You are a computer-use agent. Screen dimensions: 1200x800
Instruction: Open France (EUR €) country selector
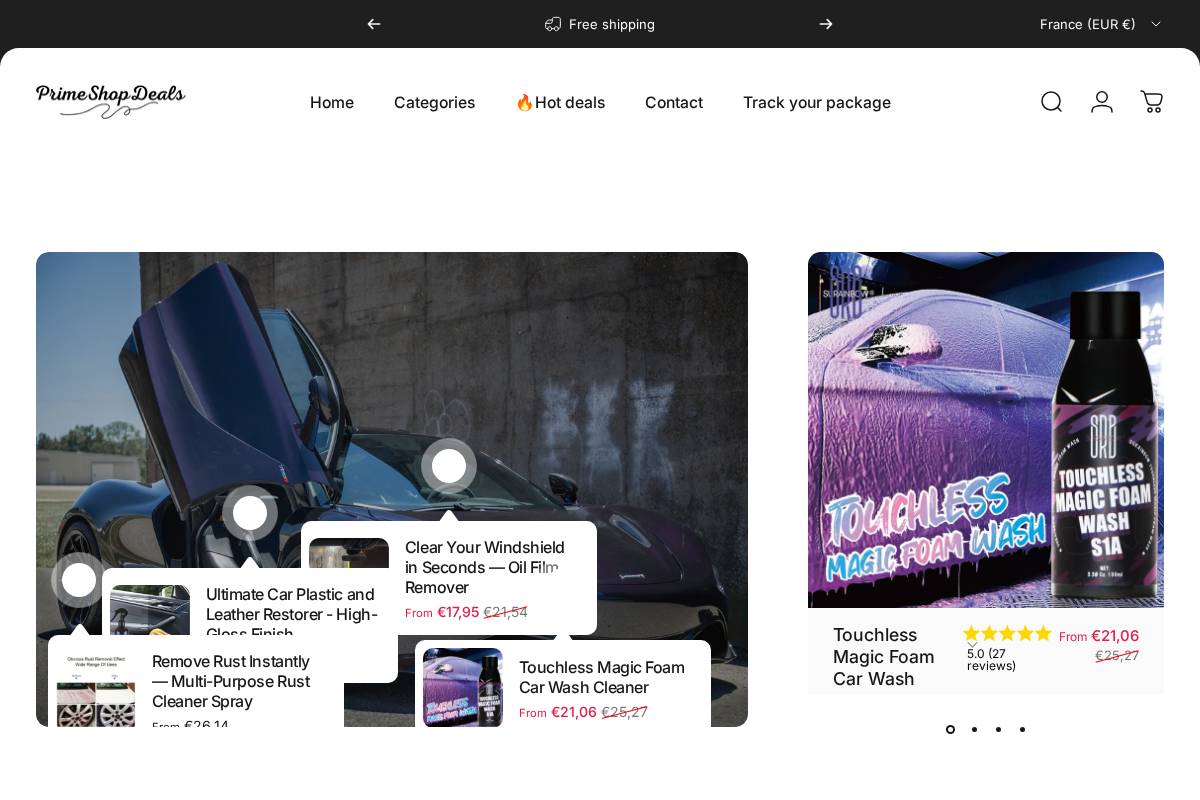click(1100, 24)
